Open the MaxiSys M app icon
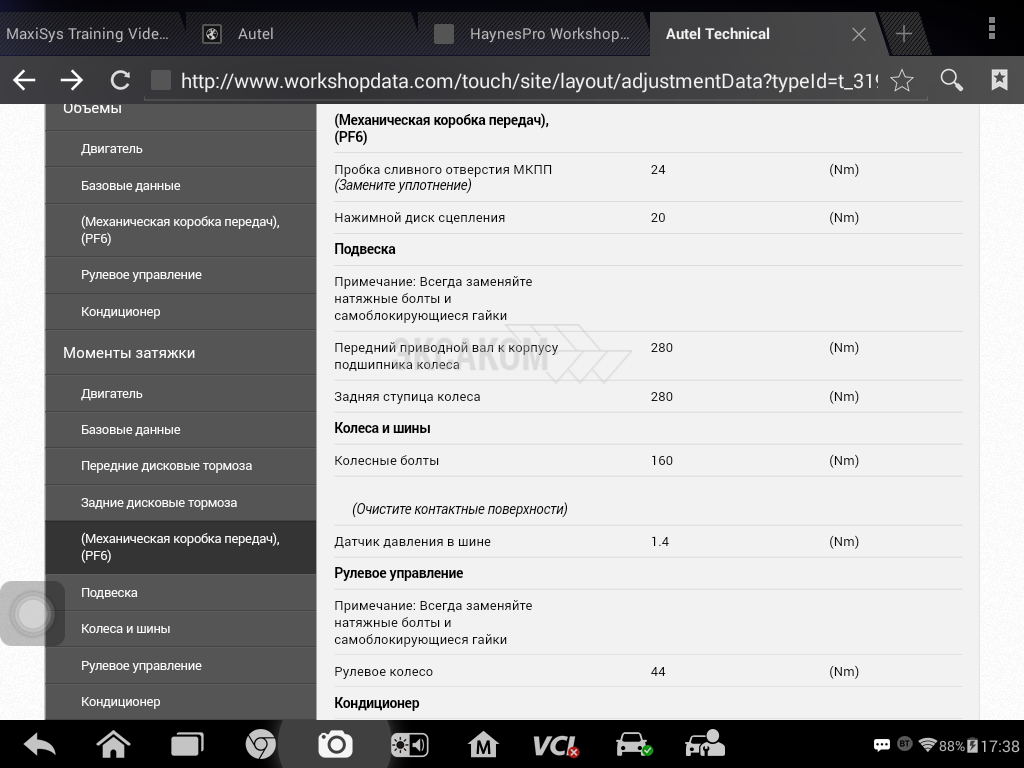The image size is (1024, 768). pyautogui.click(x=483, y=744)
